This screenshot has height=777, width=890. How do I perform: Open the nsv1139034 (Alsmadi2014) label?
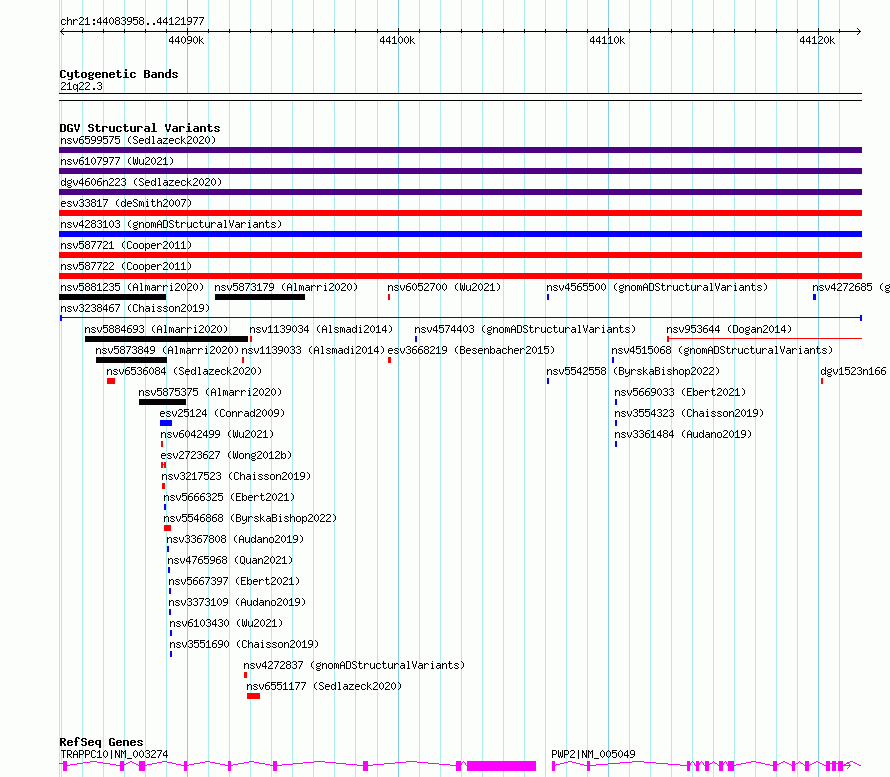click(x=321, y=329)
